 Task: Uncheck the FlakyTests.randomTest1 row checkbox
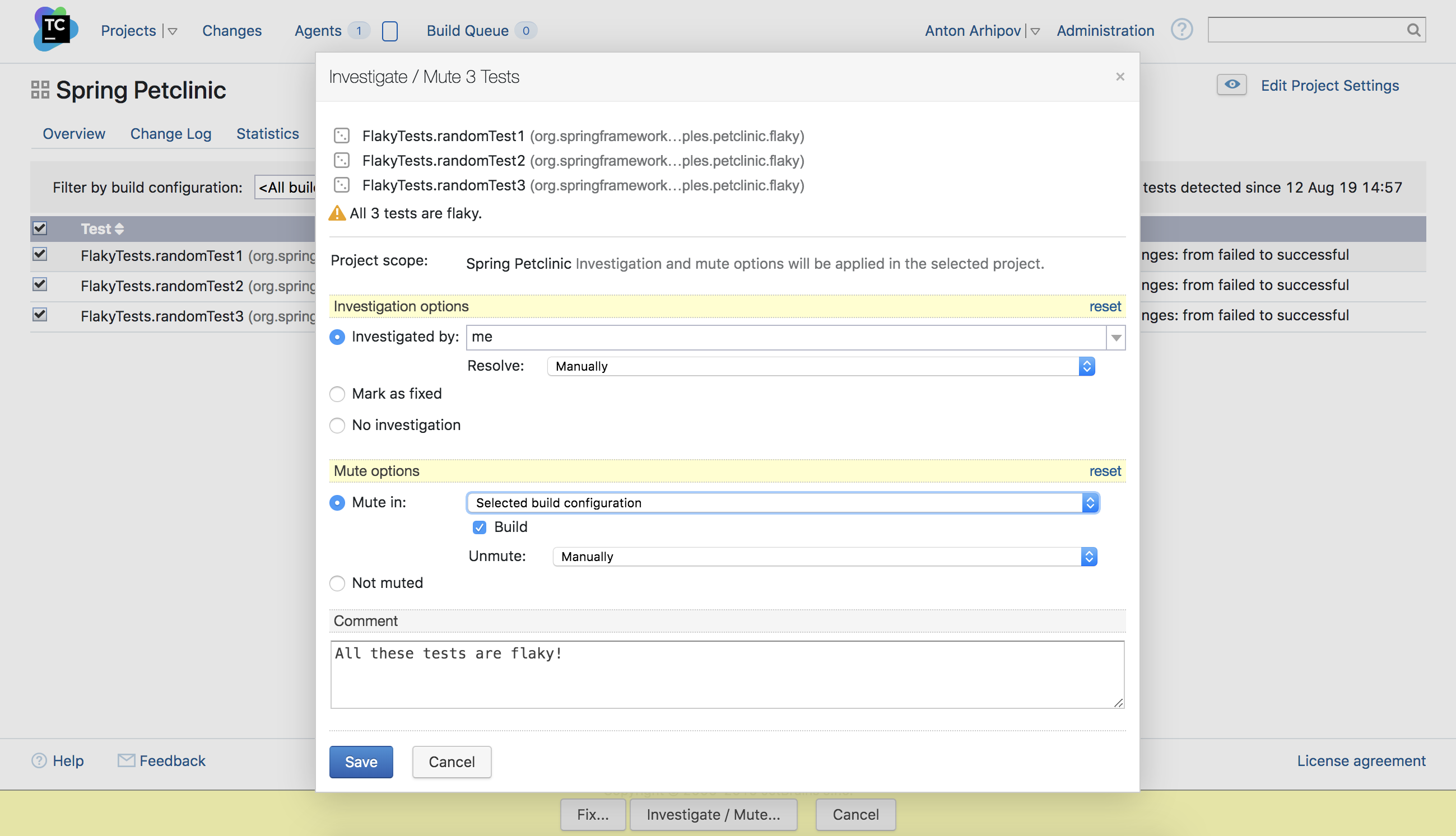40,254
